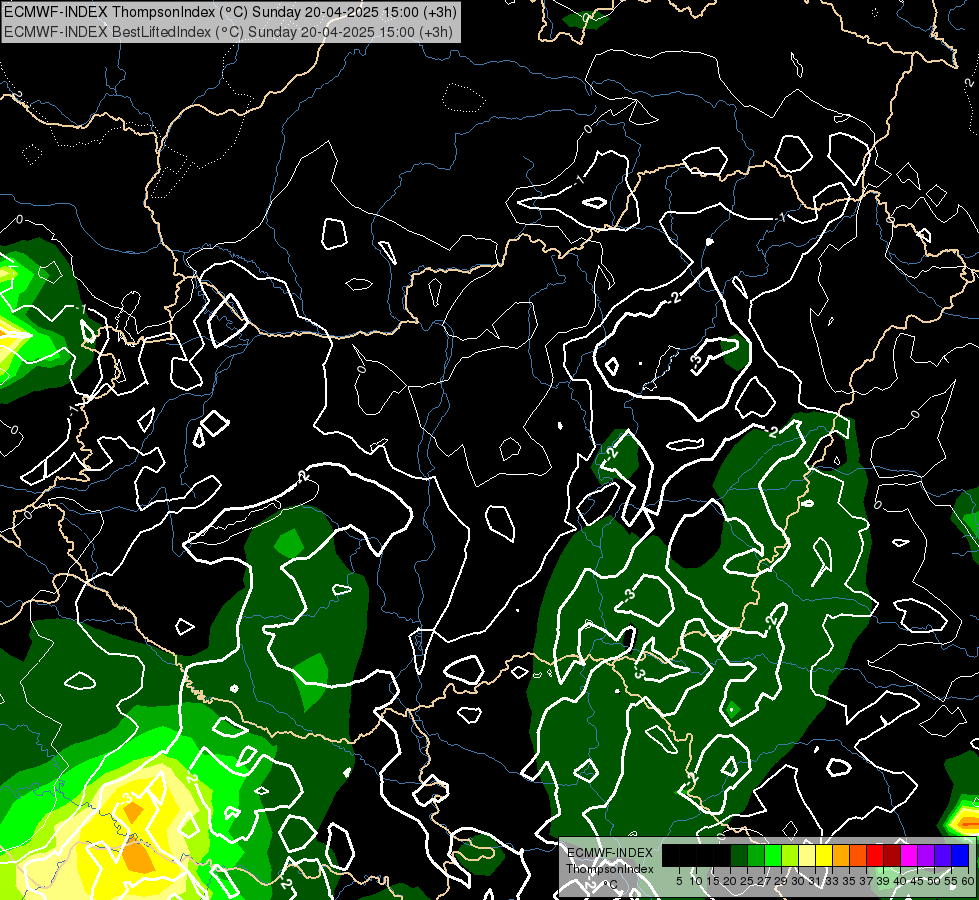979x900 pixels.
Task: Click the legend label ThompsonIndex
Action: point(609,869)
